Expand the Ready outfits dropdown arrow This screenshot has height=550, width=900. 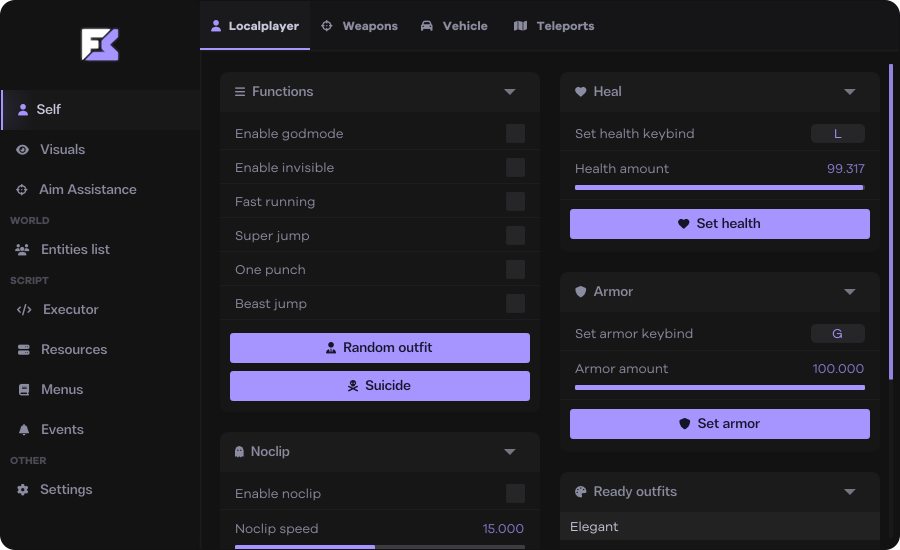pos(850,492)
